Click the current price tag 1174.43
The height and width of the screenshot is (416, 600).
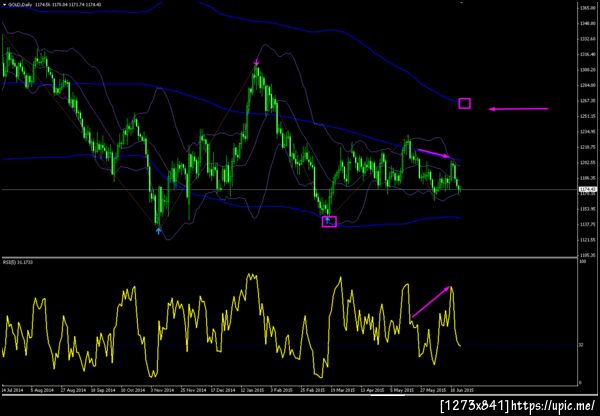point(587,189)
